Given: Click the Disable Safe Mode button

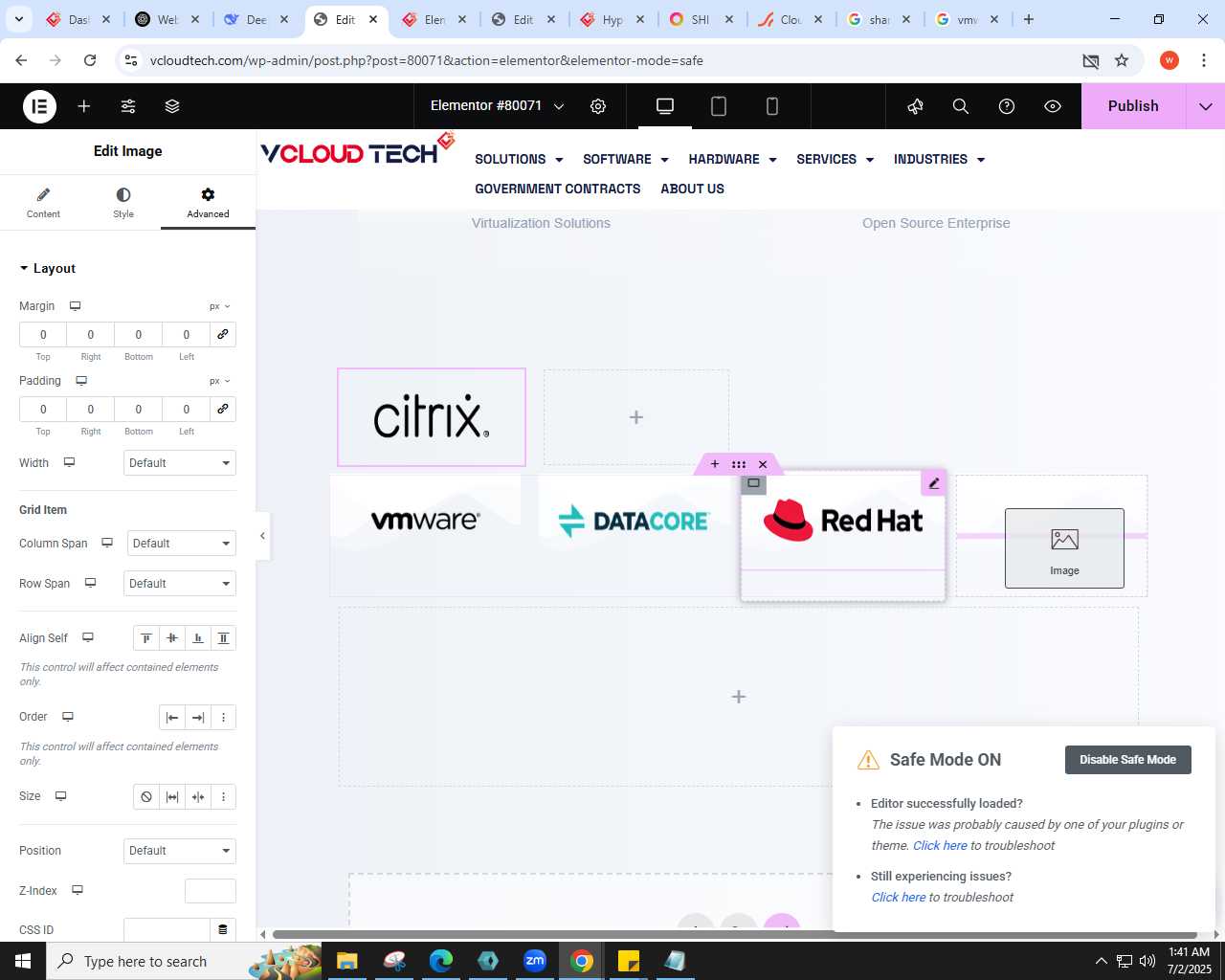Looking at the screenshot, I should point(1127,760).
